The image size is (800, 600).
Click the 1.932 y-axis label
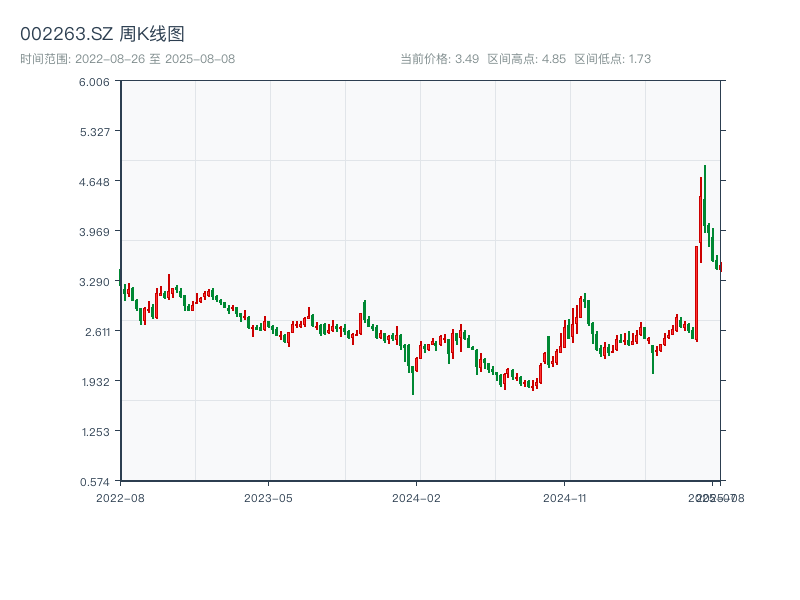(x=94, y=382)
